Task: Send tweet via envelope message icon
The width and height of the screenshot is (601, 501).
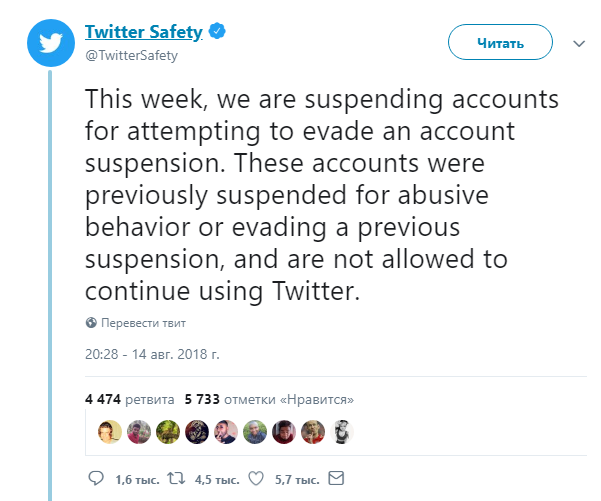Action: pos(336,478)
